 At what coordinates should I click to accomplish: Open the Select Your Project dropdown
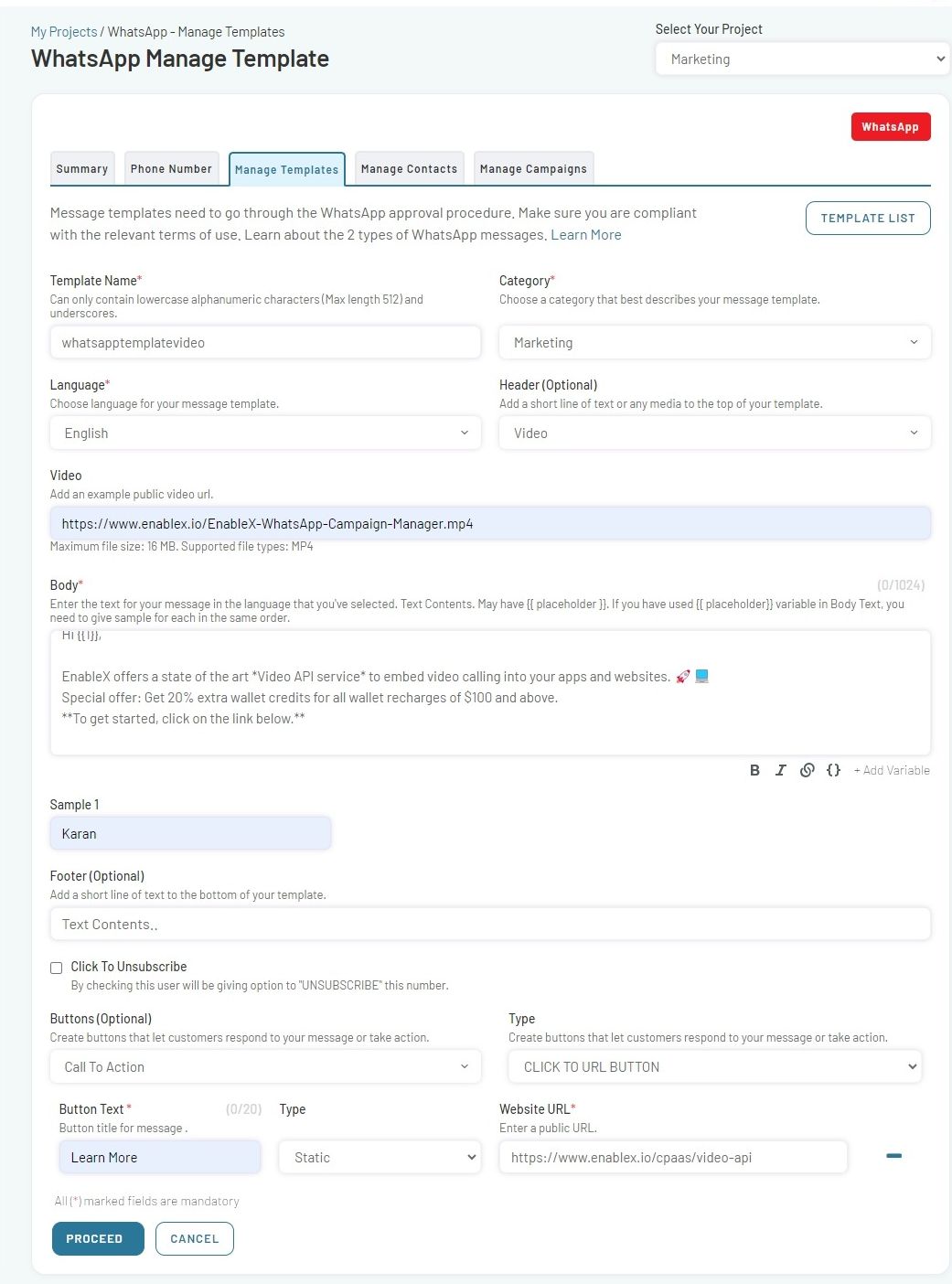click(801, 59)
